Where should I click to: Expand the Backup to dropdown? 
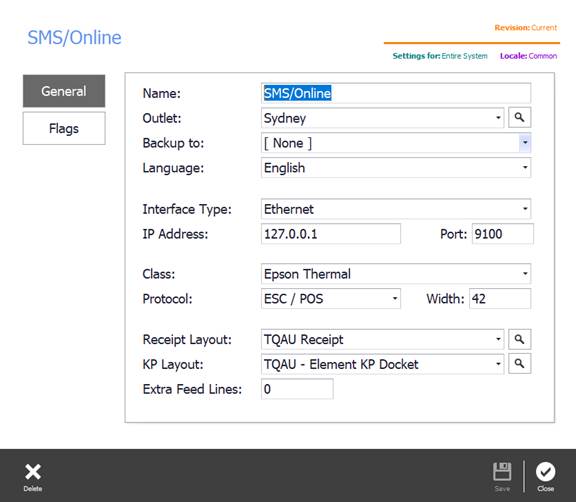(x=396, y=143)
